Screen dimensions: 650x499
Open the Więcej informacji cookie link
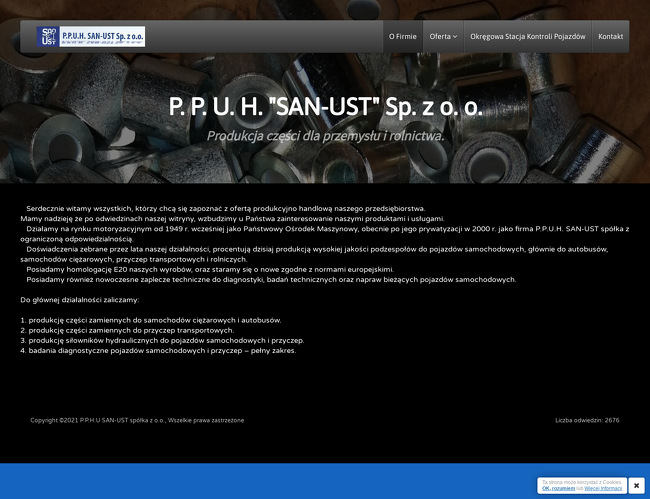click(x=603, y=488)
